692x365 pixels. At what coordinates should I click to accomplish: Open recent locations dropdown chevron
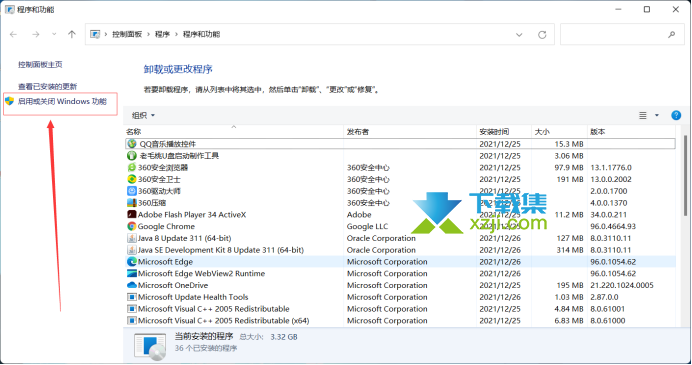pos(54,34)
